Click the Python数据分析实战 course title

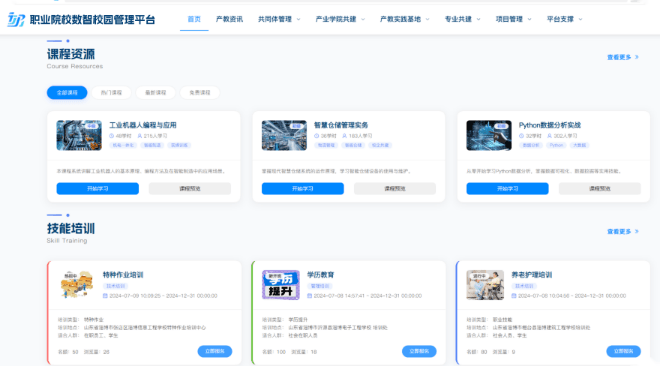[550, 125]
